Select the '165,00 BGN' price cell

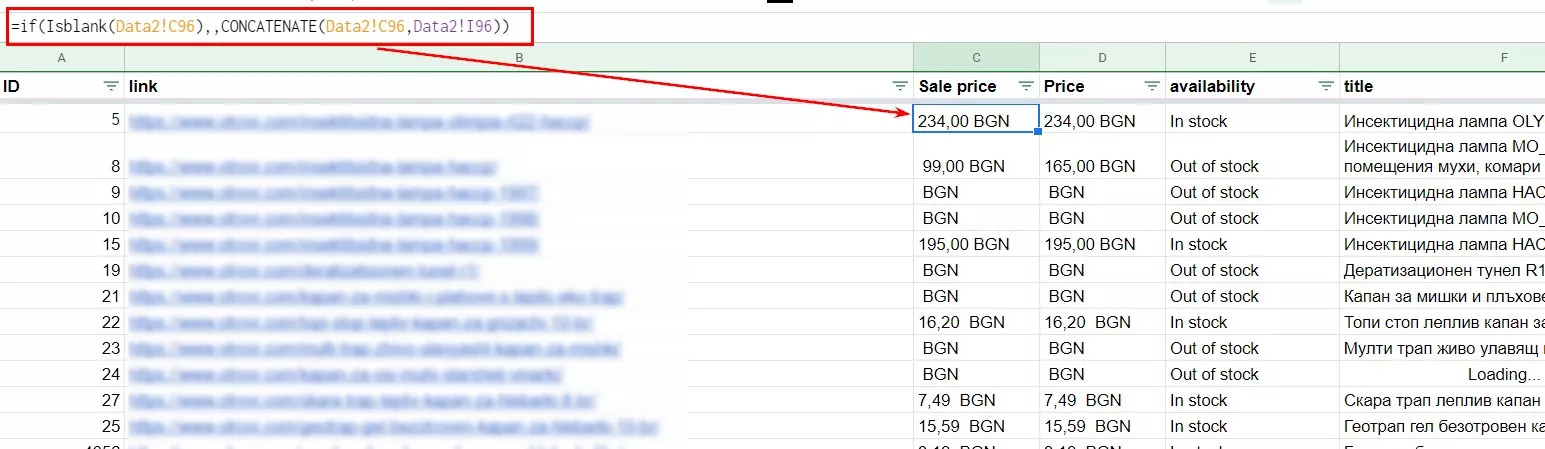pyautogui.click(x=1102, y=157)
